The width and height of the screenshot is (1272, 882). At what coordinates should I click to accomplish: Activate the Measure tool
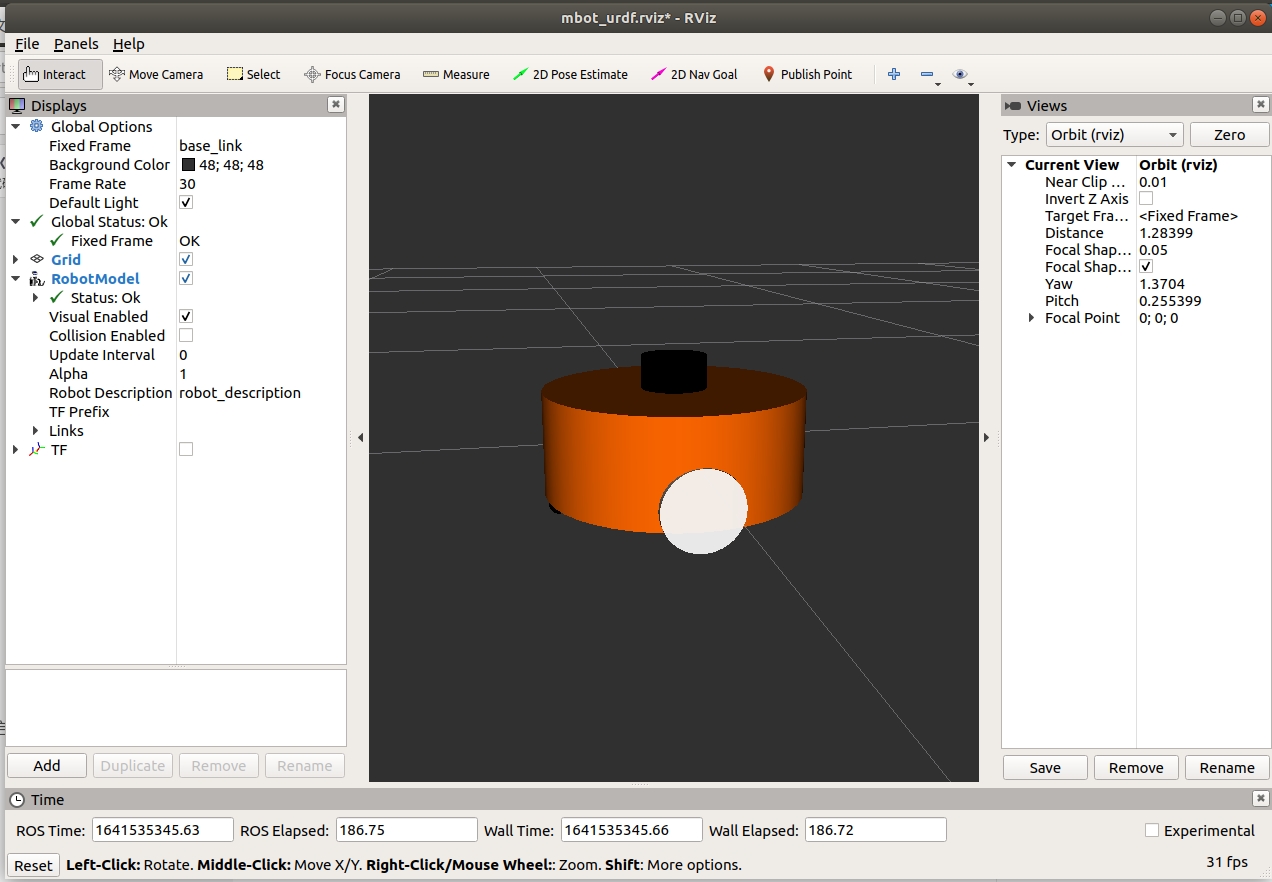coord(456,74)
